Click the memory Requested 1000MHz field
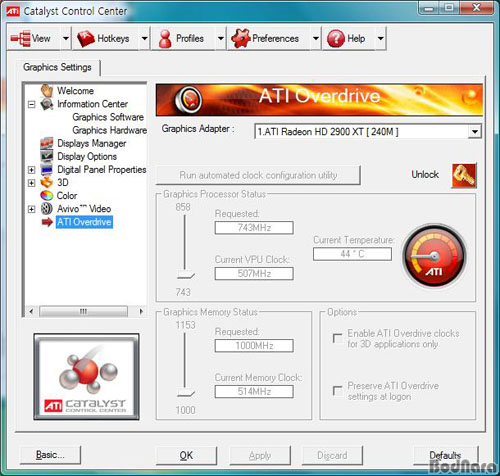Image resolution: width=500 pixels, height=476 pixels. click(x=254, y=346)
